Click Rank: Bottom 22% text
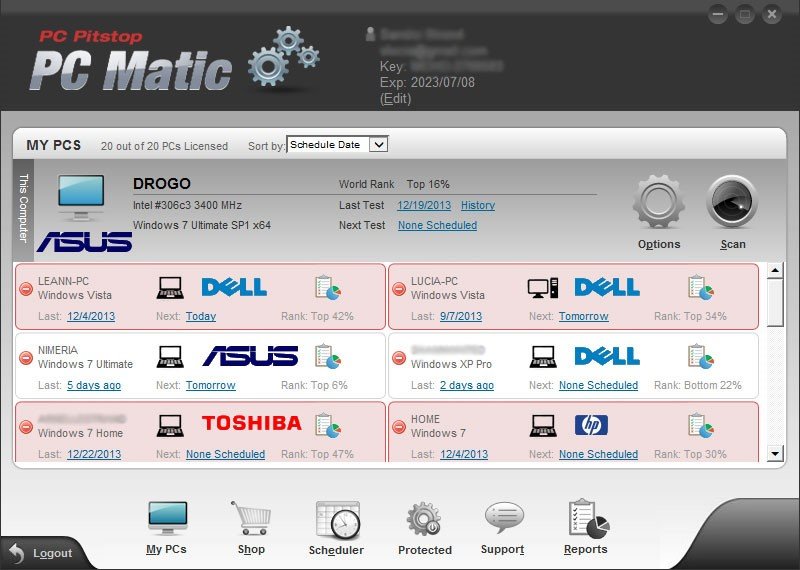This screenshot has height=570, width=800. 697,385
